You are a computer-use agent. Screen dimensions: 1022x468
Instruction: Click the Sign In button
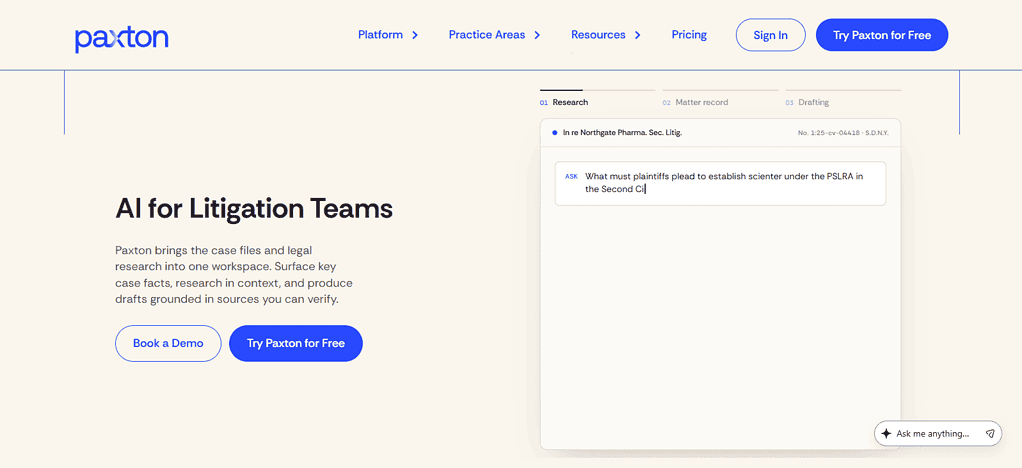(770, 35)
